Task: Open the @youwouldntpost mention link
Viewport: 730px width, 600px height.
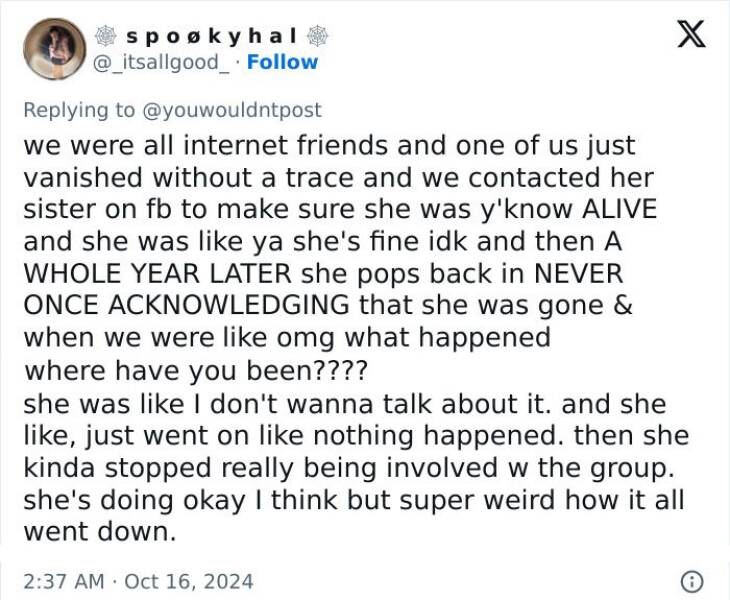Action: click(x=231, y=110)
